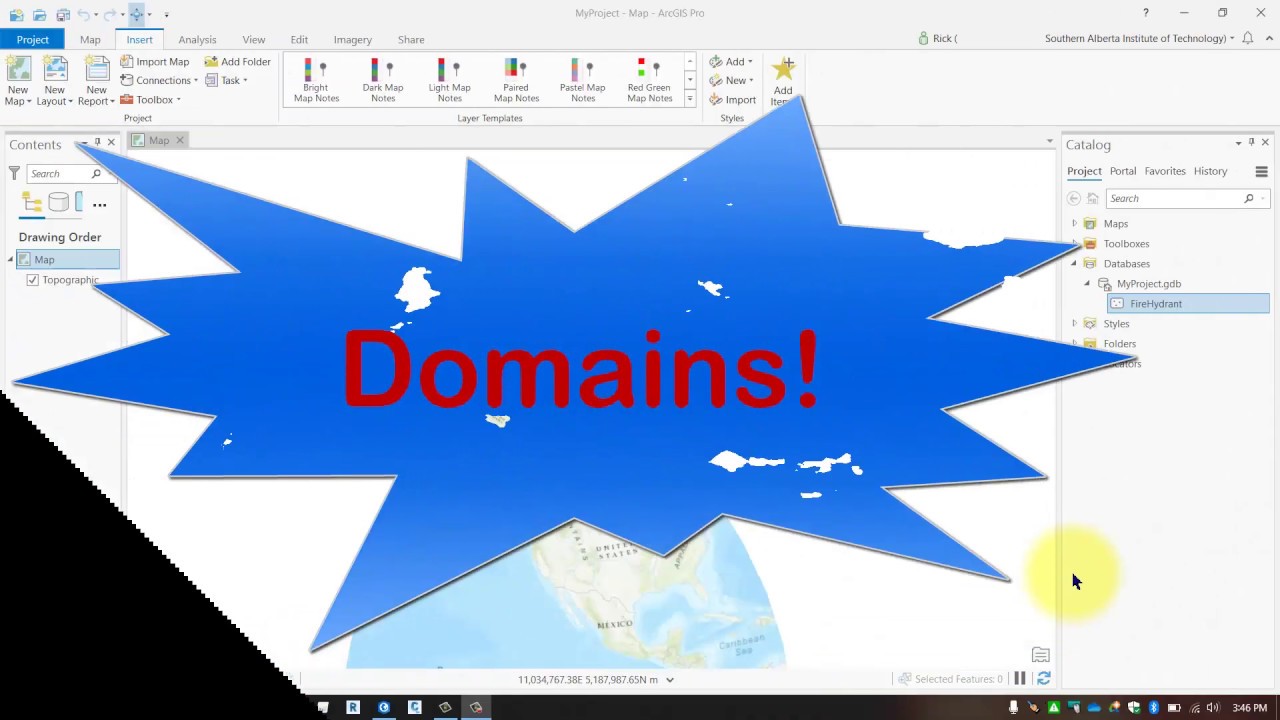Click the save project quick-access icon
The height and width of the screenshot is (720, 1280).
(62, 14)
